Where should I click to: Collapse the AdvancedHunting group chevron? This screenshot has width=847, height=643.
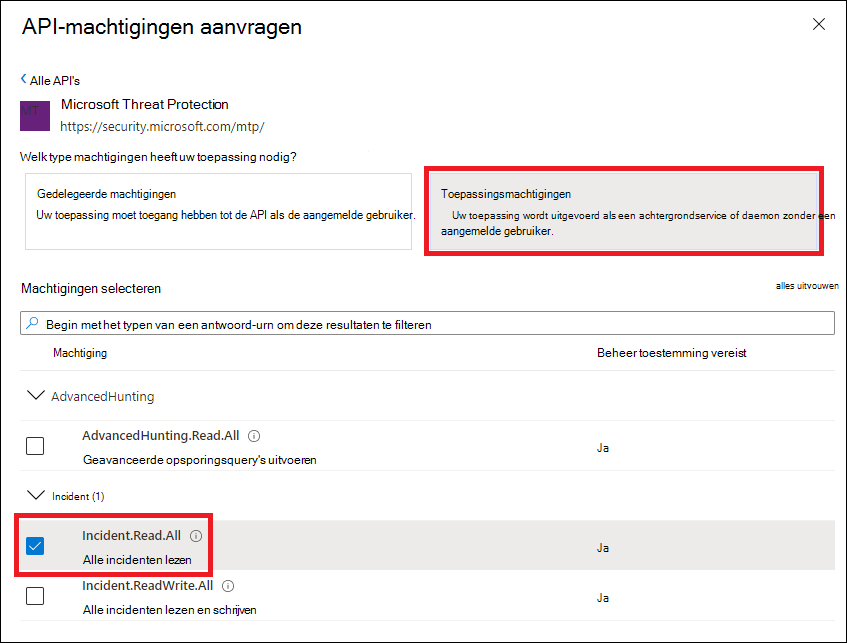coord(36,396)
